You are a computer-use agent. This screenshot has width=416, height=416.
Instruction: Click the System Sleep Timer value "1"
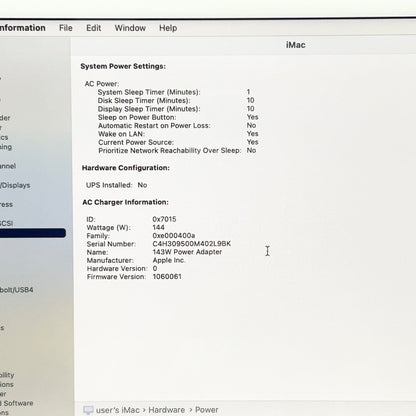[x=248, y=92]
